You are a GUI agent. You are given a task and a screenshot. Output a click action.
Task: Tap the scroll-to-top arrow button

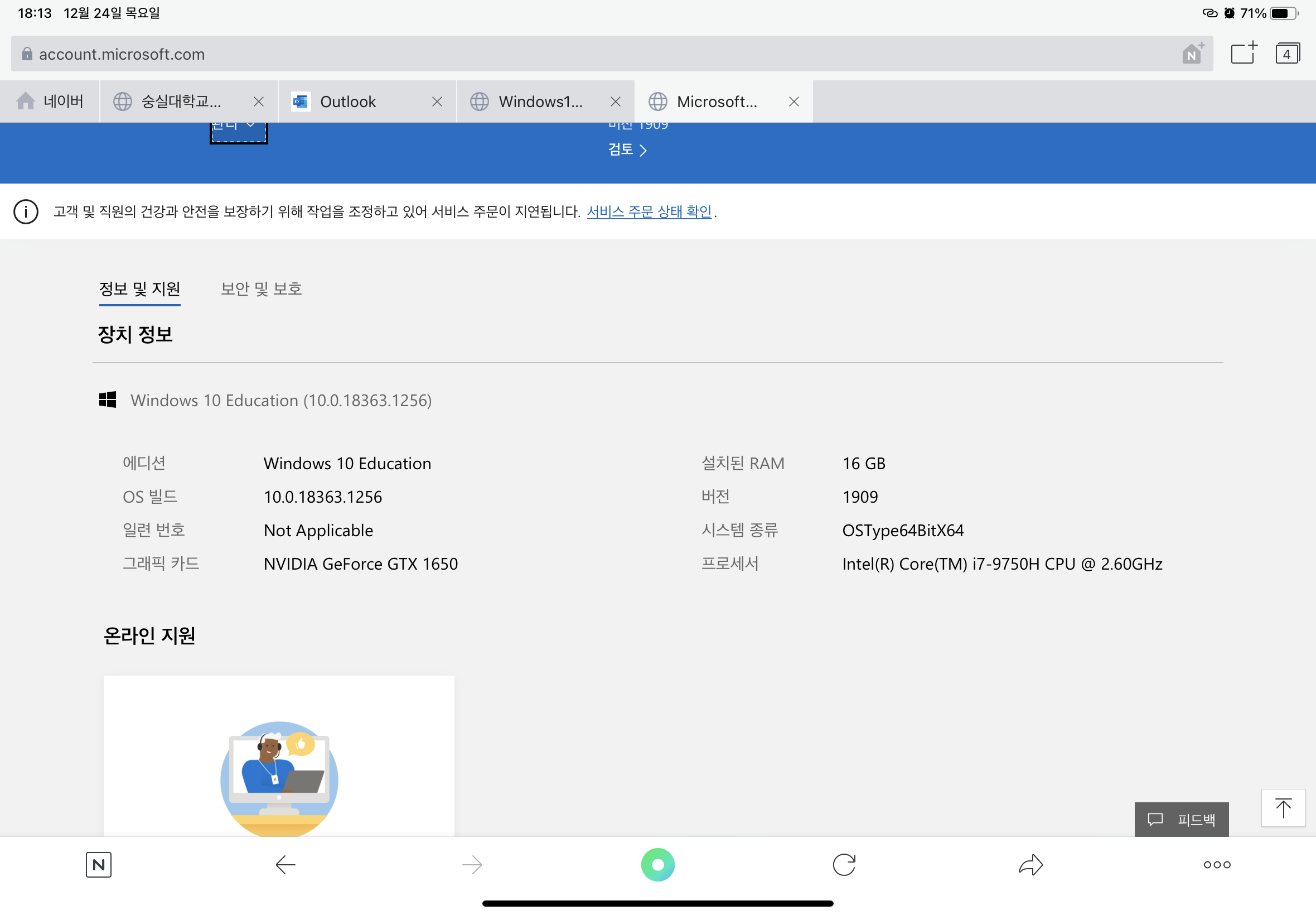point(1283,808)
